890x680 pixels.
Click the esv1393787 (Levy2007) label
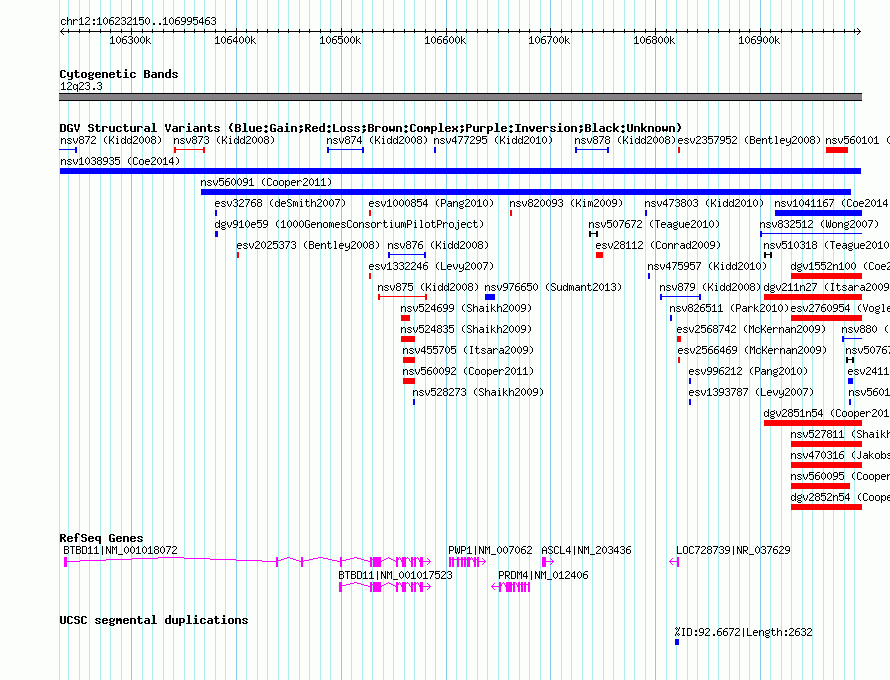(751, 392)
